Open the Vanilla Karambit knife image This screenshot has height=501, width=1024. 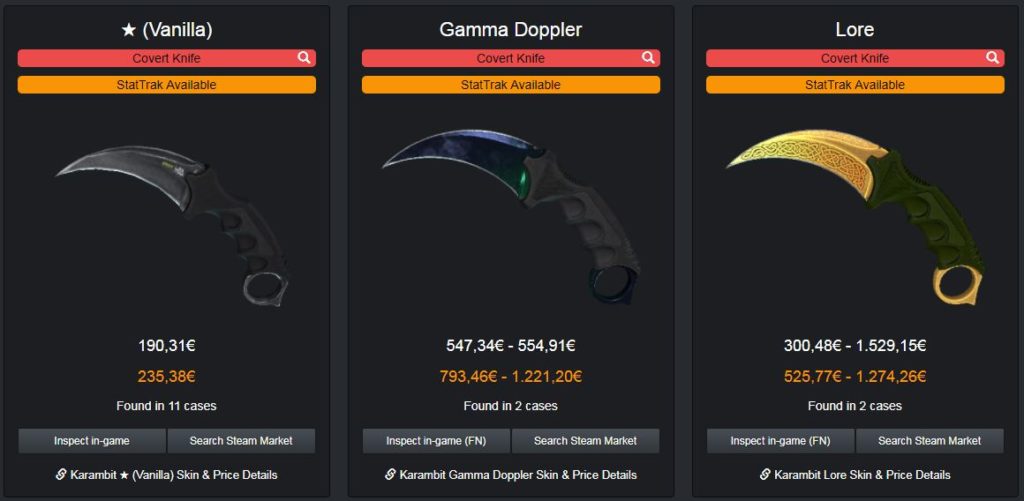coord(173,225)
